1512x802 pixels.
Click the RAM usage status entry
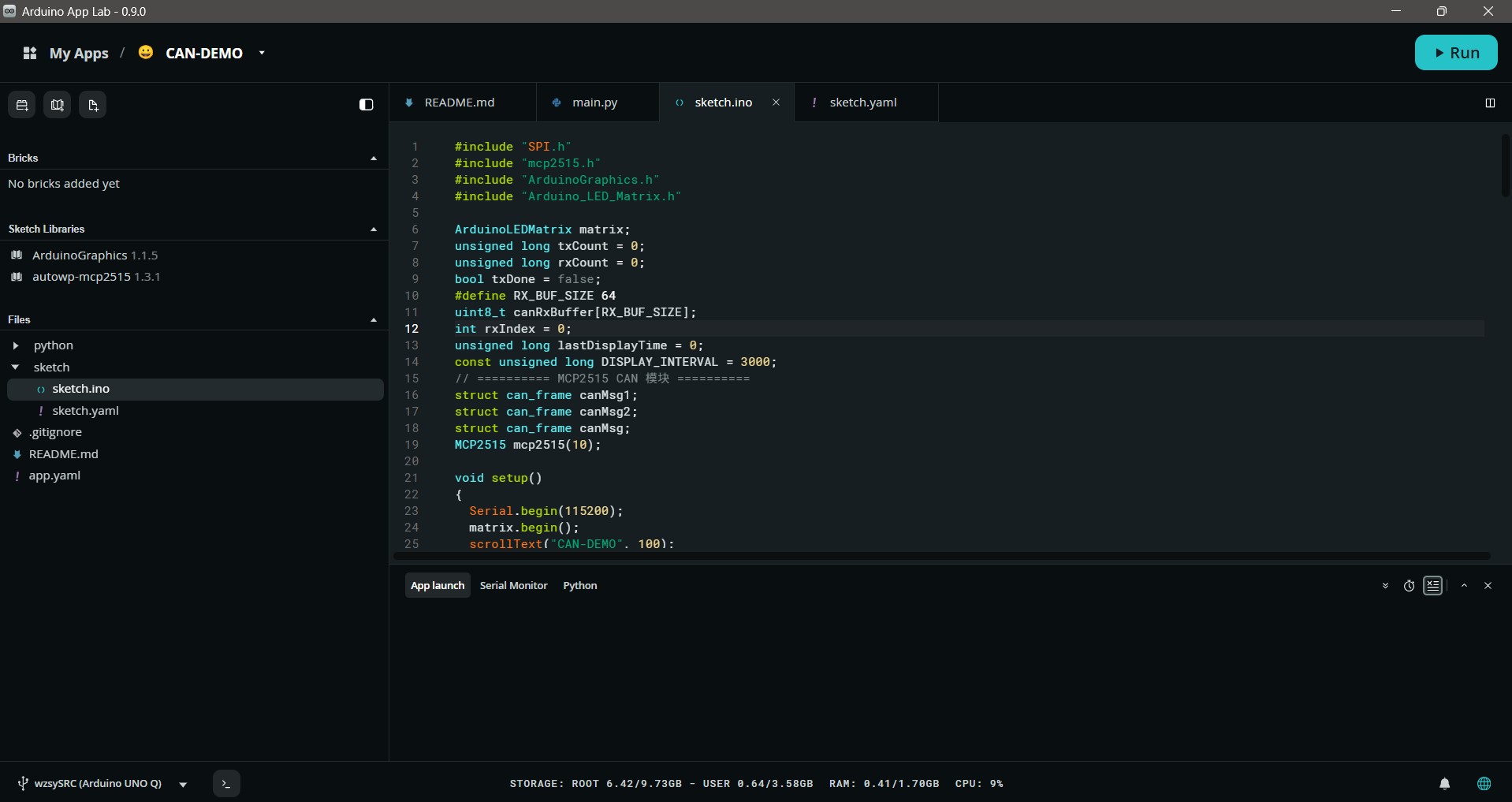pos(884,784)
